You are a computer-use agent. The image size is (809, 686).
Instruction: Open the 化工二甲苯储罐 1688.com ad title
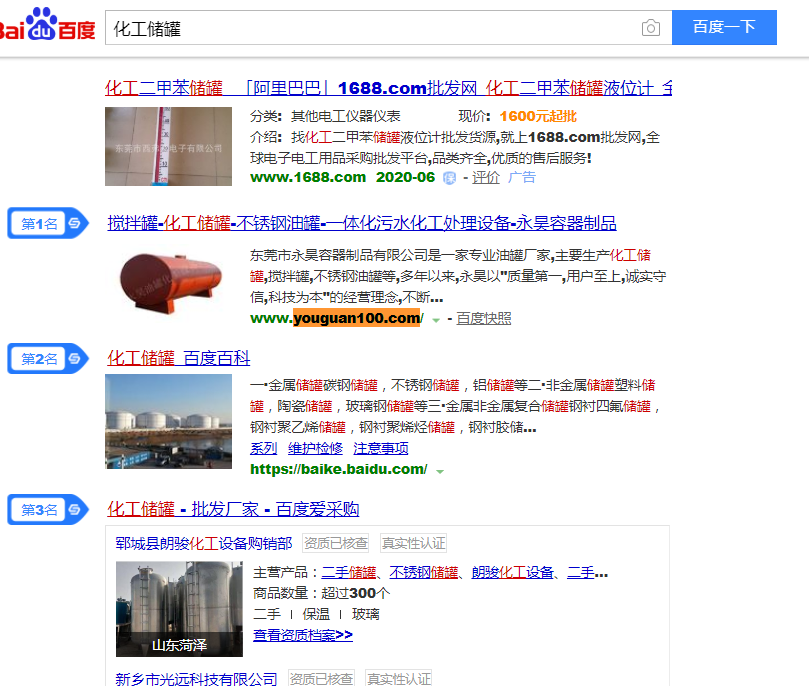pyautogui.click(x=388, y=88)
